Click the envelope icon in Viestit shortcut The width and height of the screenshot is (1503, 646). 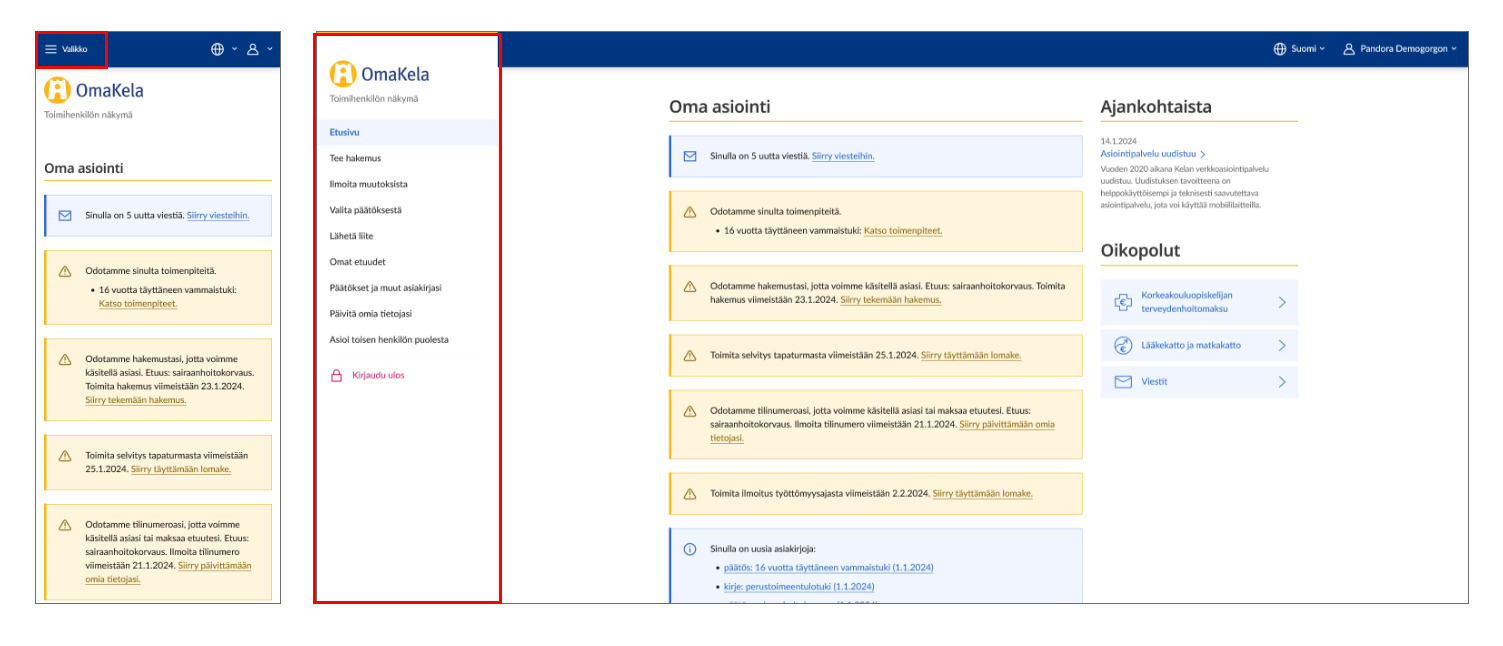coord(1122,382)
